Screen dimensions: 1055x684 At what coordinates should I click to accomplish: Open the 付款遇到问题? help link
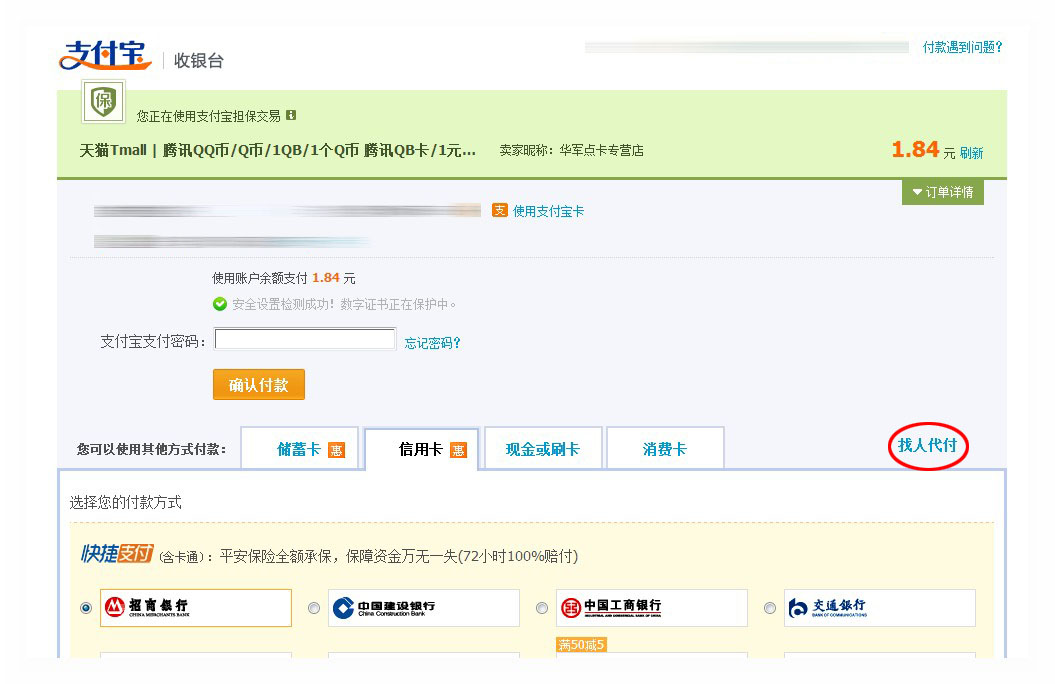click(x=962, y=47)
